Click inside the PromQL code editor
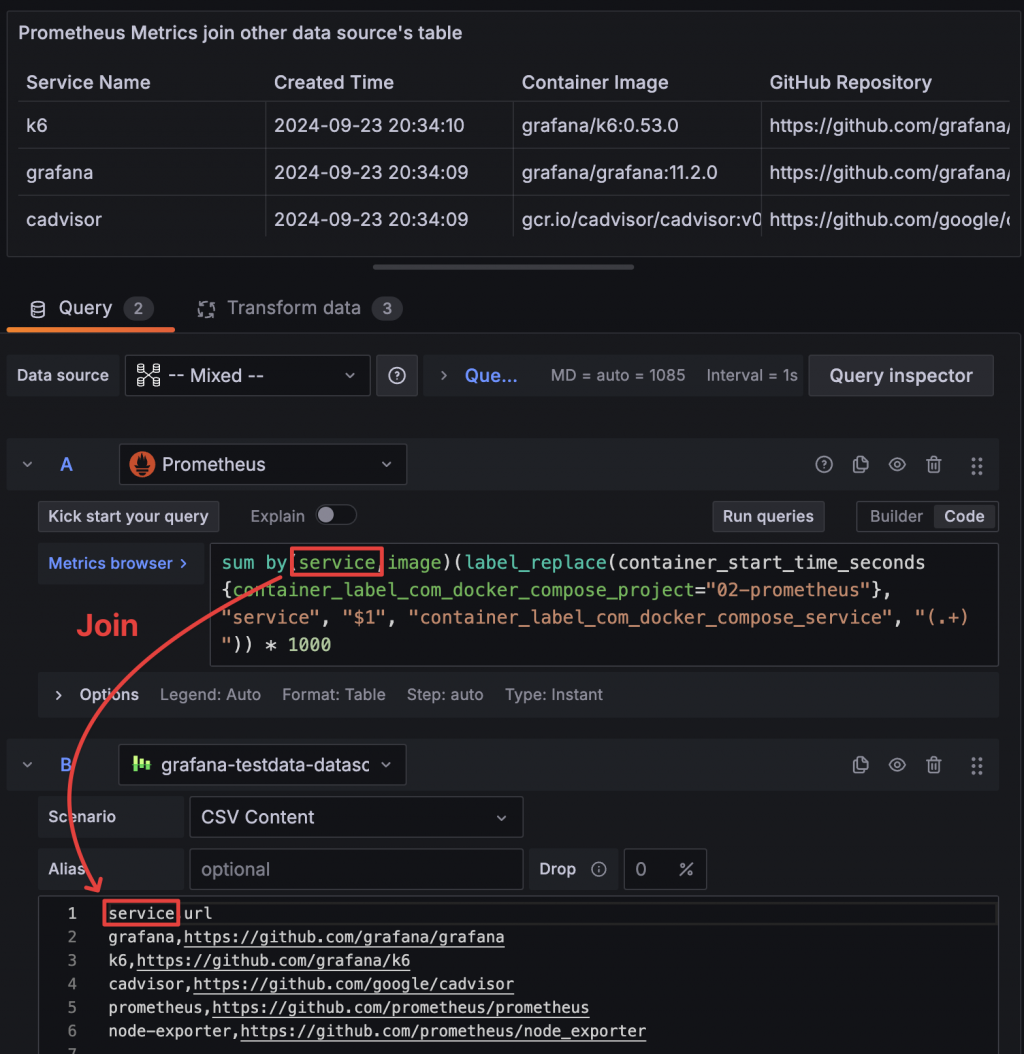The width and height of the screenshot is (1024, 1054). [604, 604]
